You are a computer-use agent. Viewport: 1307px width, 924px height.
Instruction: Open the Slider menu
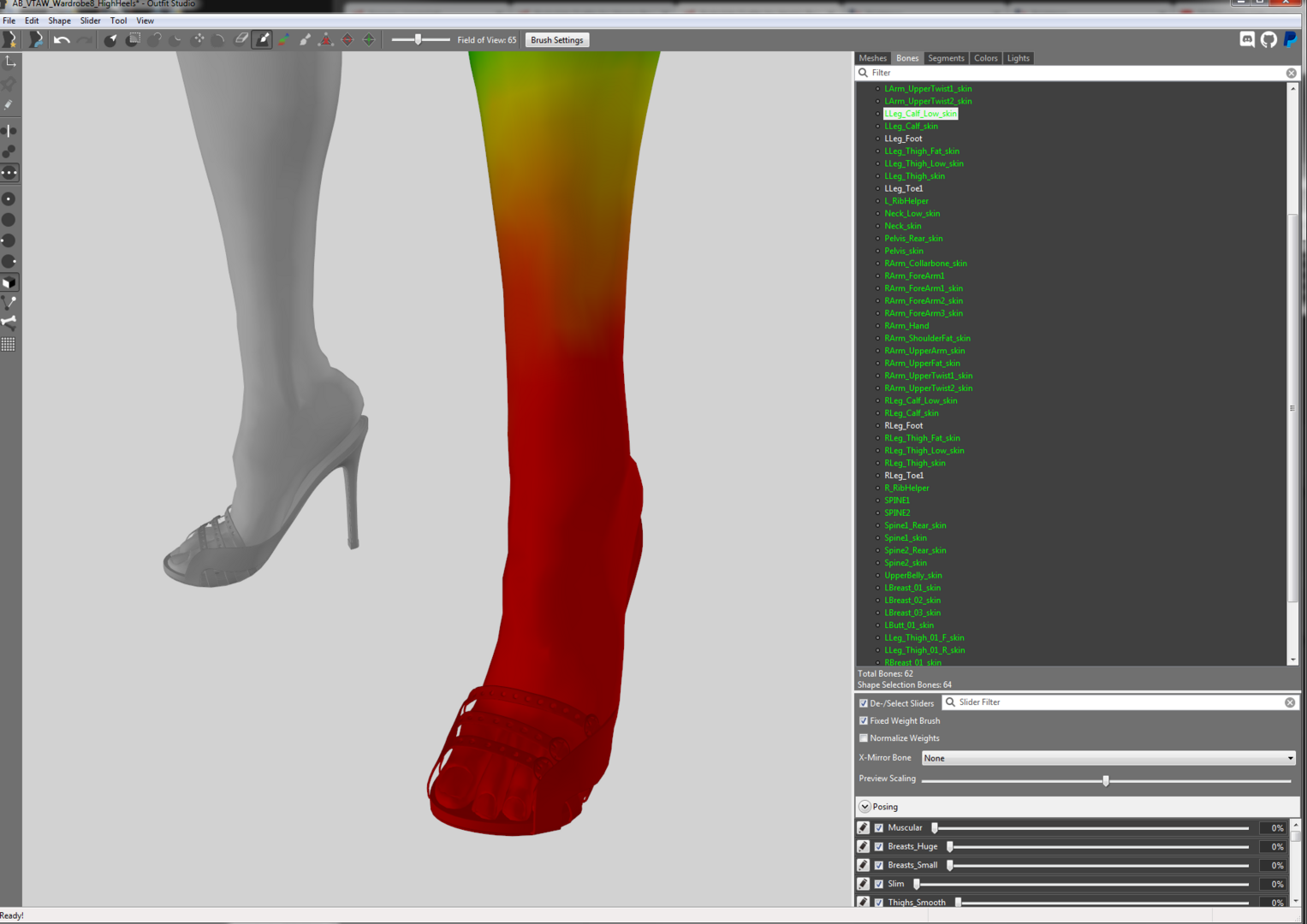point(90,21)
